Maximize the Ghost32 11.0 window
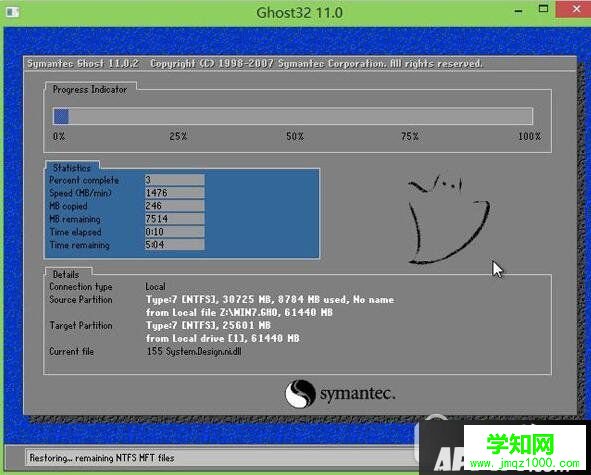This screenshot has height=475, width=591. 543,9
